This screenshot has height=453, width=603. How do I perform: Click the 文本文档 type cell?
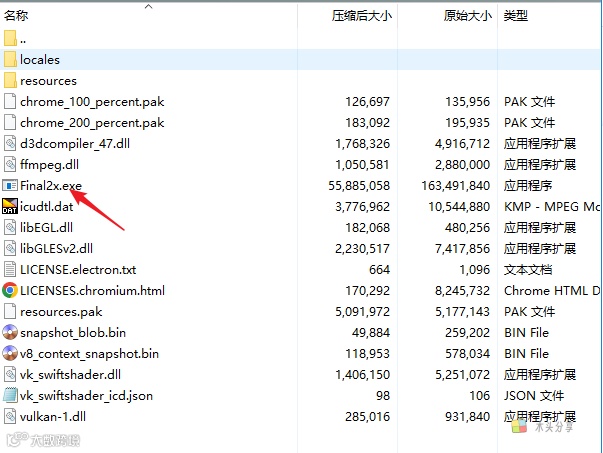pyautogui.click(x=528, y=270)
